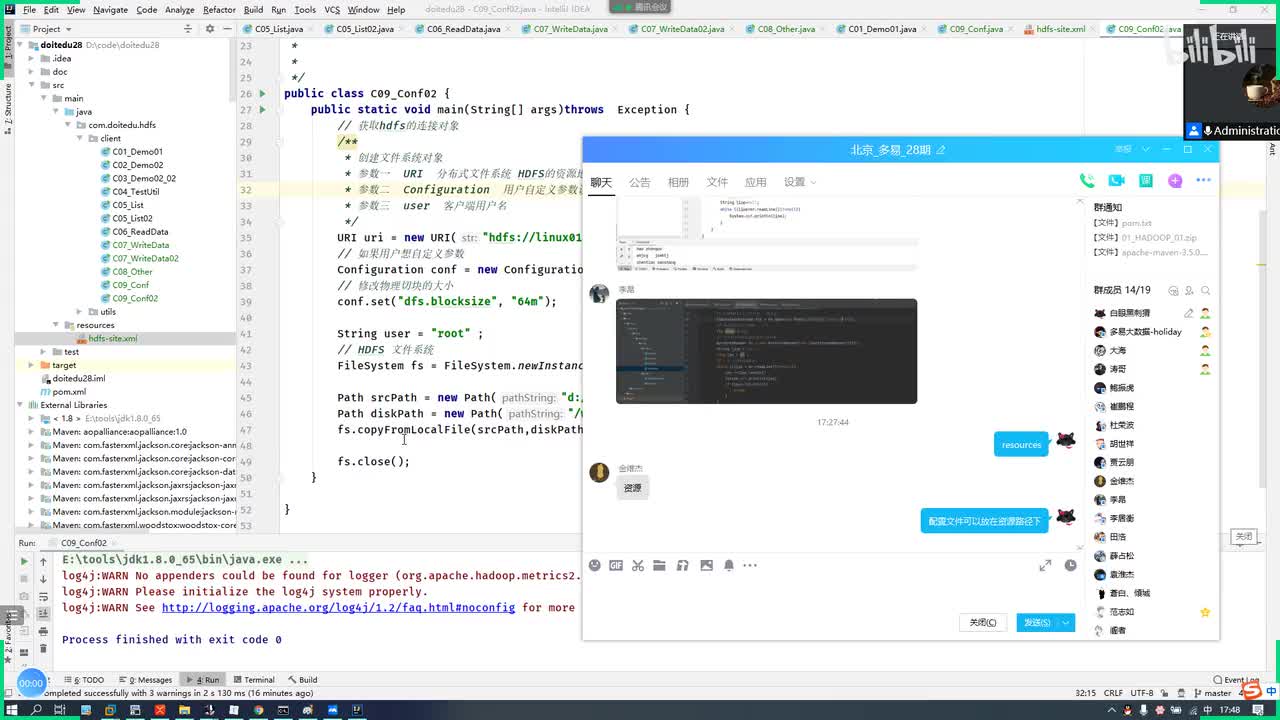Collapse the resources folder in Project tree
The height and width of the screenshot is (720, 1280).
[56, 325]
